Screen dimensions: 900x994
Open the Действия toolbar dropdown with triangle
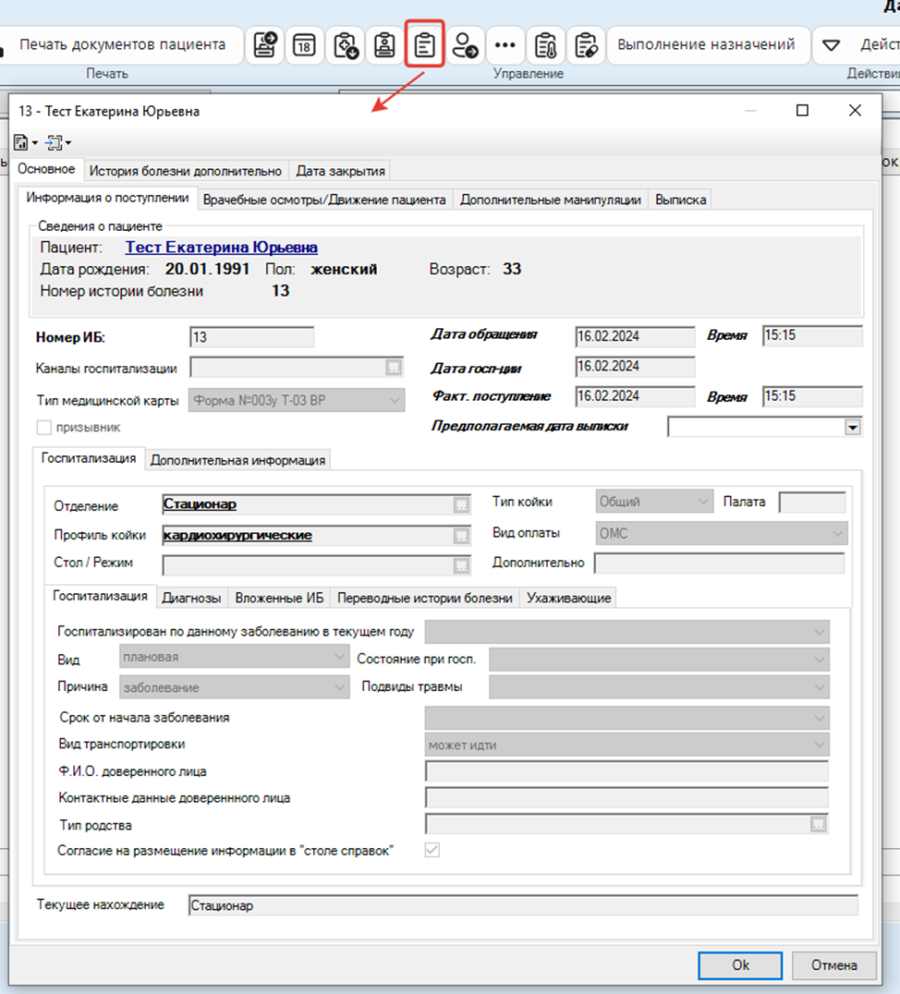(x=832, y=45)
